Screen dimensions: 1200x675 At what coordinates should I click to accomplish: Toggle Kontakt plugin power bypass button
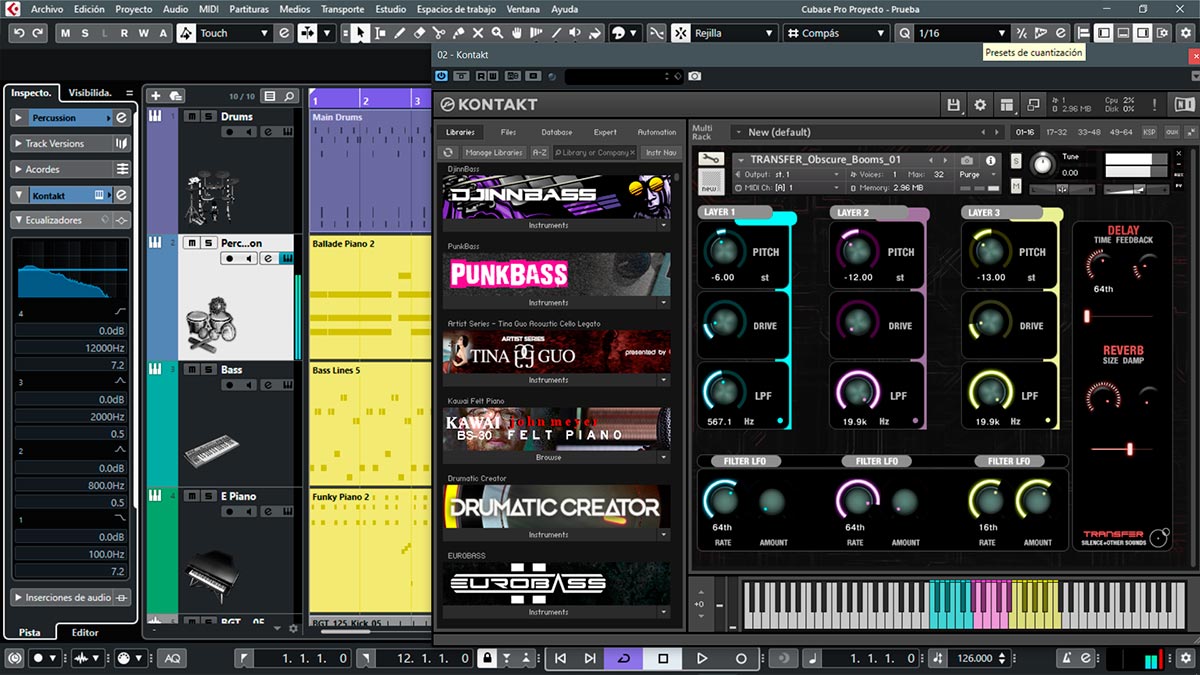click(x=443, y=76)
